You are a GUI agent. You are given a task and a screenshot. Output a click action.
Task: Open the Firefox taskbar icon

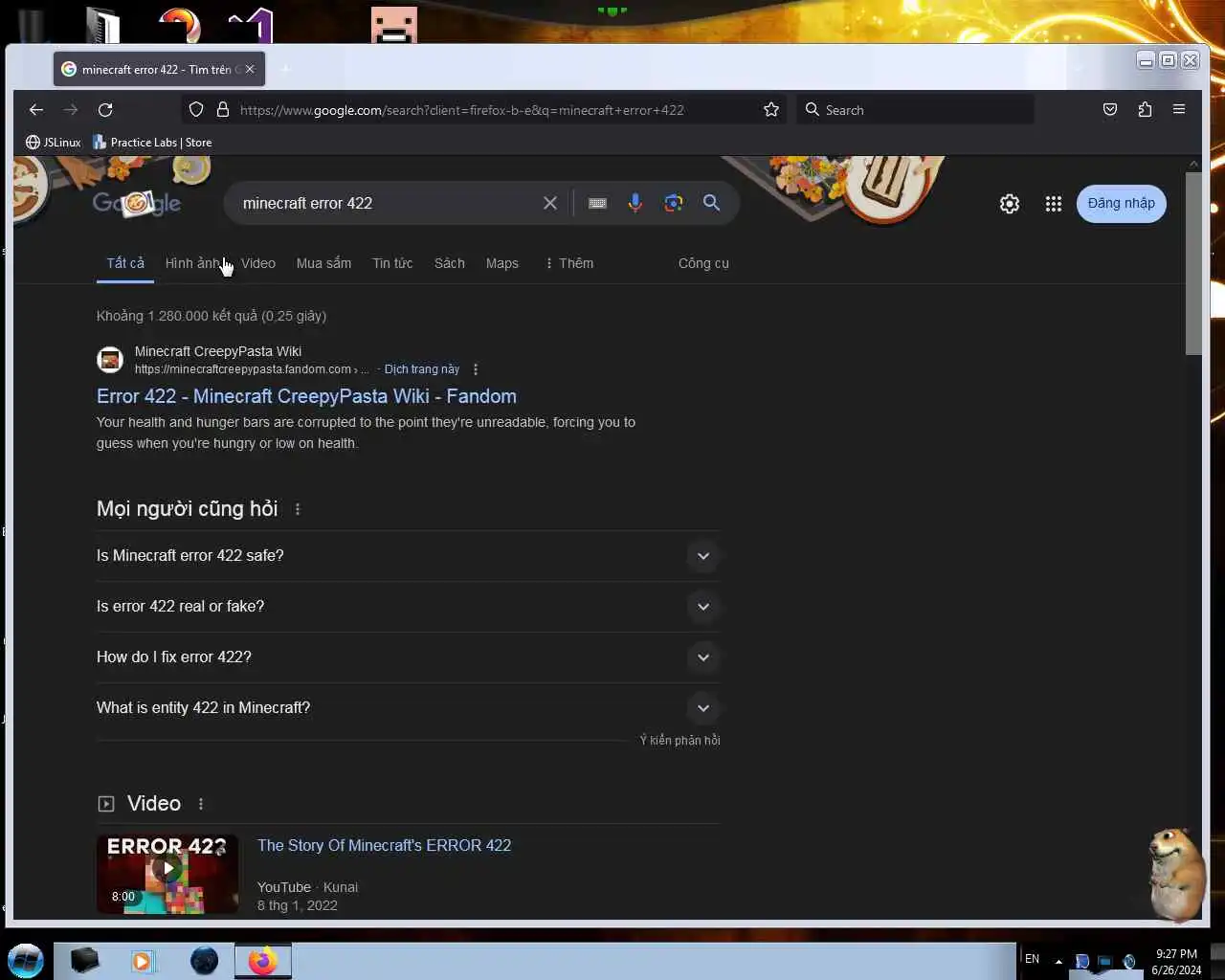point(263,961)
